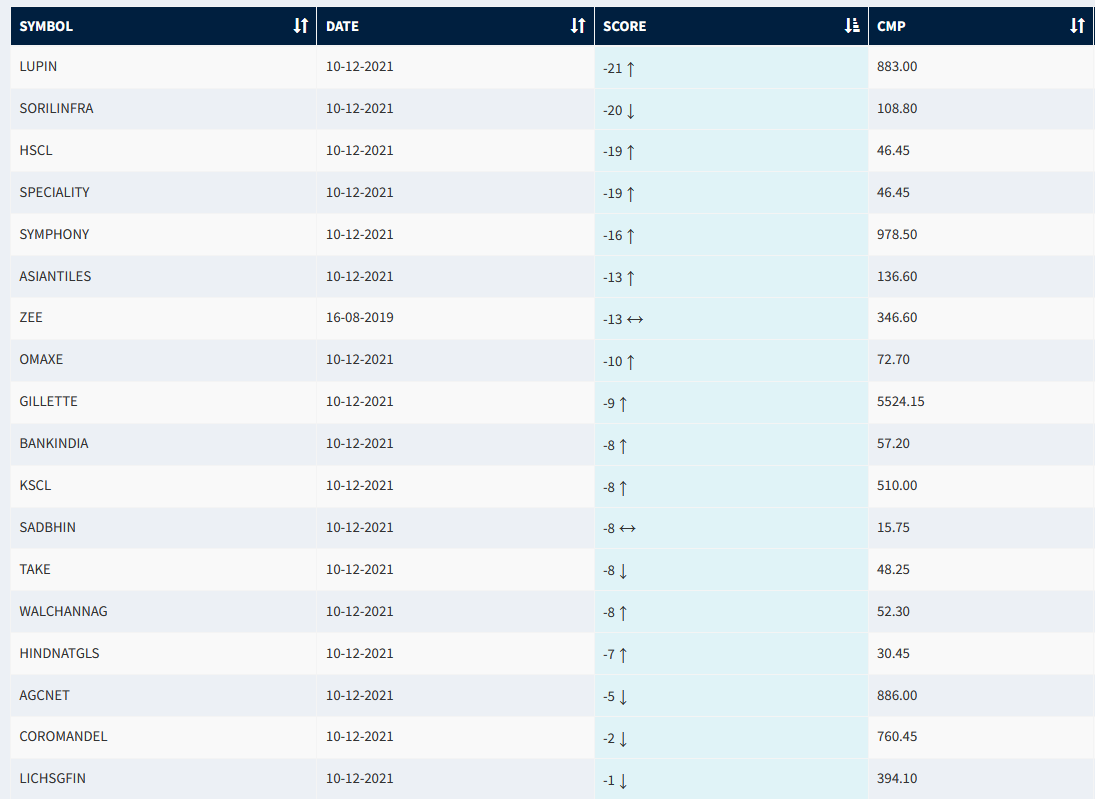Click the CMP column header label
This screenshot has height=799, width=1095.
coord(891,27)
